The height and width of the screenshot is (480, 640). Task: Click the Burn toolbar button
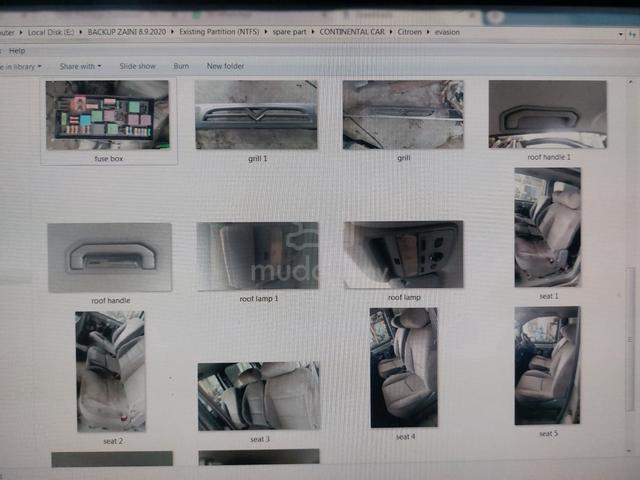(181, 66)
